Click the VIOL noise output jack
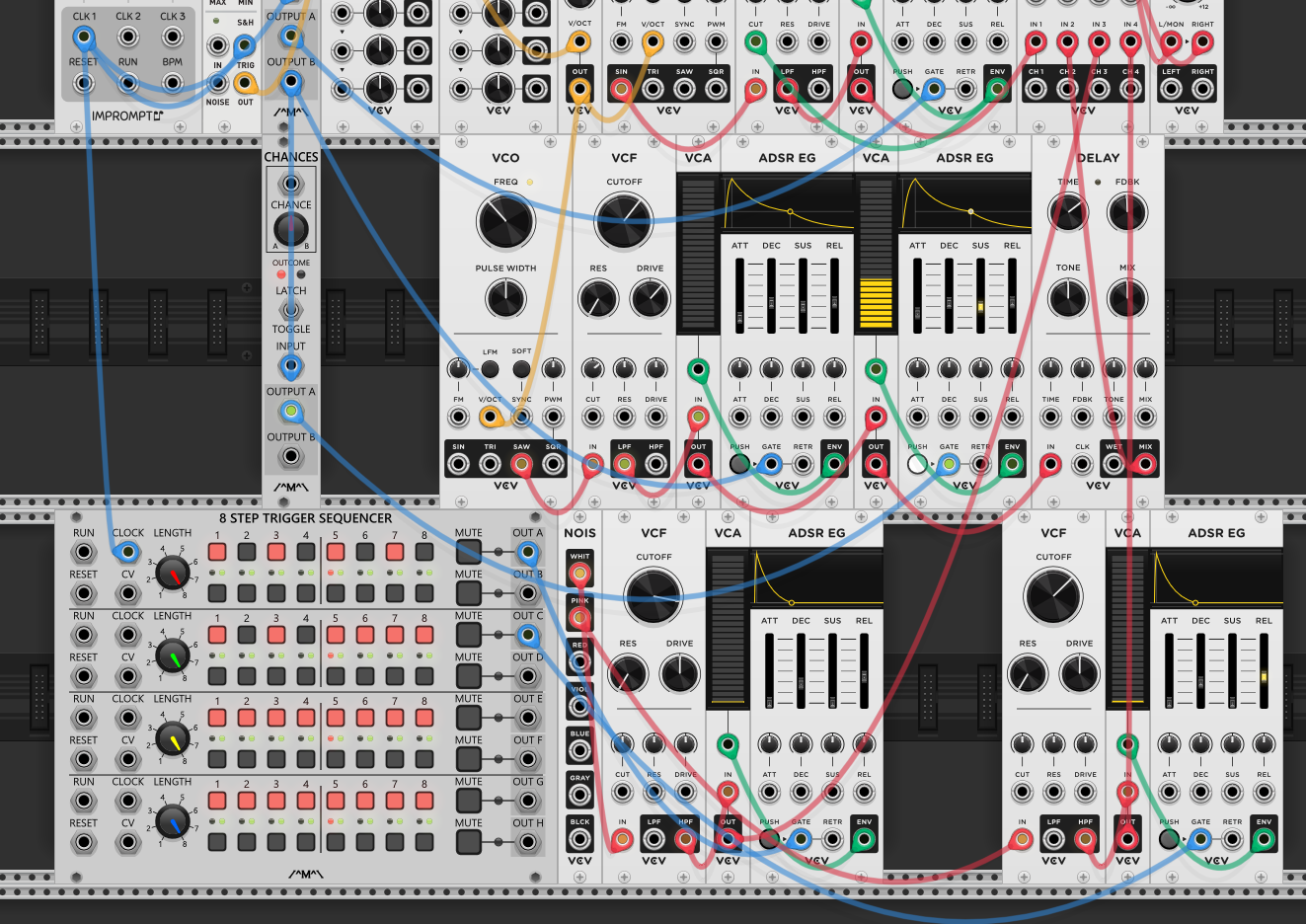Image resolution: width=1306 pixels, height=924 pixels. [579, 707]
